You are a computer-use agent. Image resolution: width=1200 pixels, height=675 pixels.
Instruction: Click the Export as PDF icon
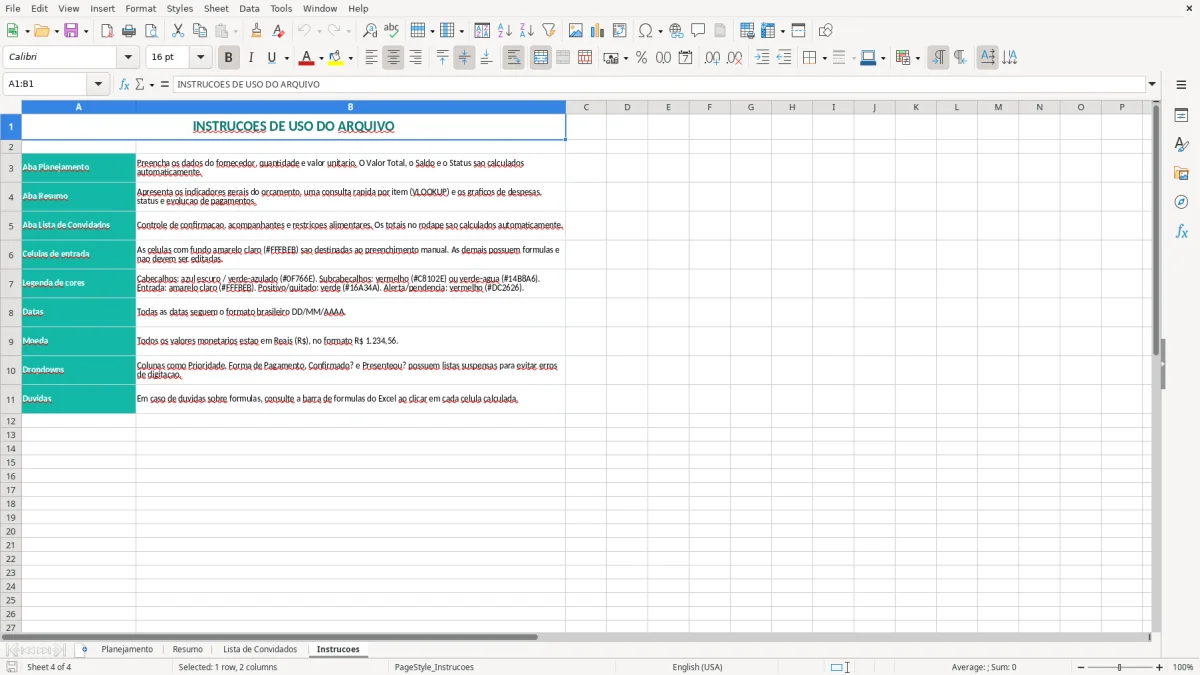[x=107, y=31]
